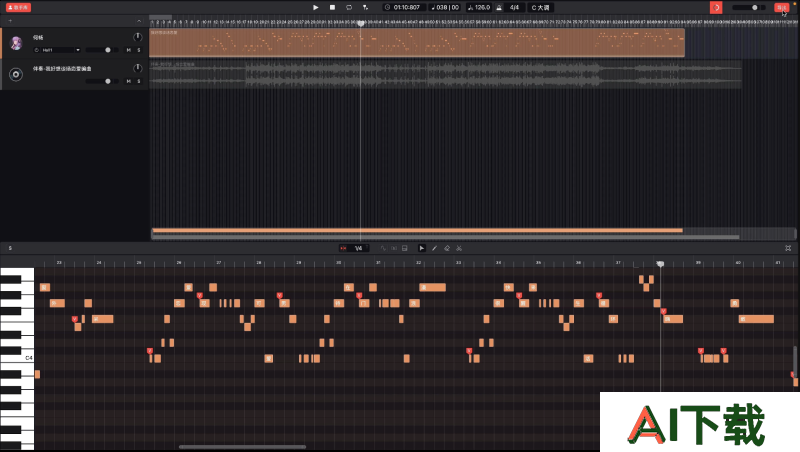Click the pan knob on the vocal track
Viewport: 800px width, 452px height.
click(137, 37)
